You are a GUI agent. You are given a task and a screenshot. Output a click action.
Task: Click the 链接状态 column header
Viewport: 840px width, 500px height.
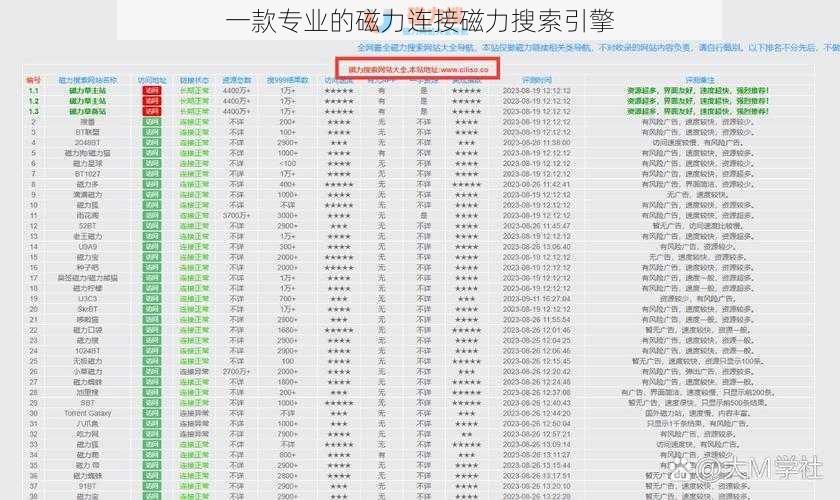click(x=194, y=80)
